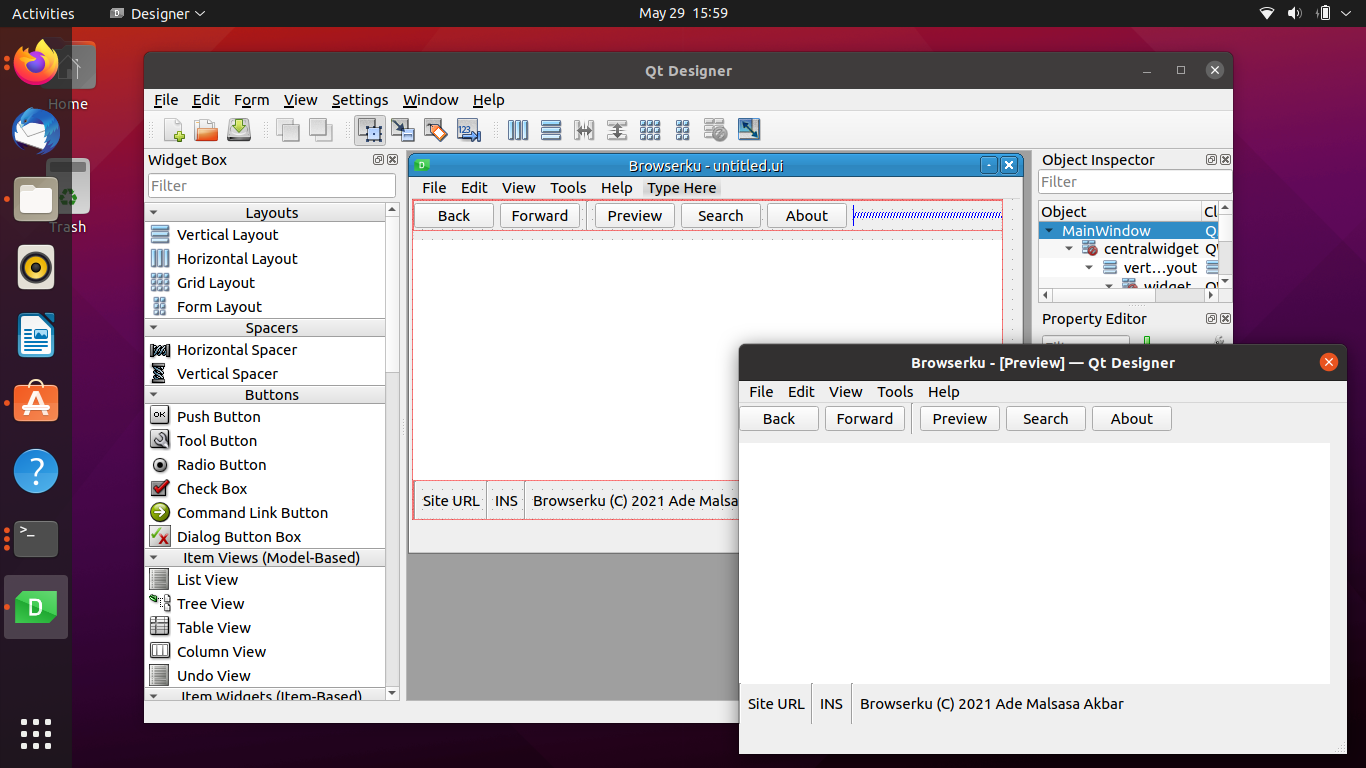Apply Lay Out Vertically toolbar icon
Image resolution: width=1366 pixels, height=768 pixels.
(x=550, y=129)
